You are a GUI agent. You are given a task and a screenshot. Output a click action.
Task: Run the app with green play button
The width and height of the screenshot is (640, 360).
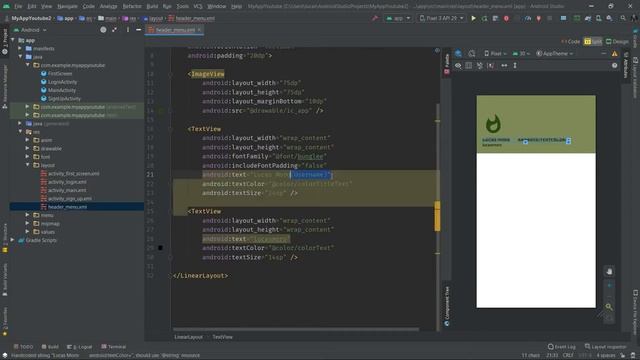point(473,18)
